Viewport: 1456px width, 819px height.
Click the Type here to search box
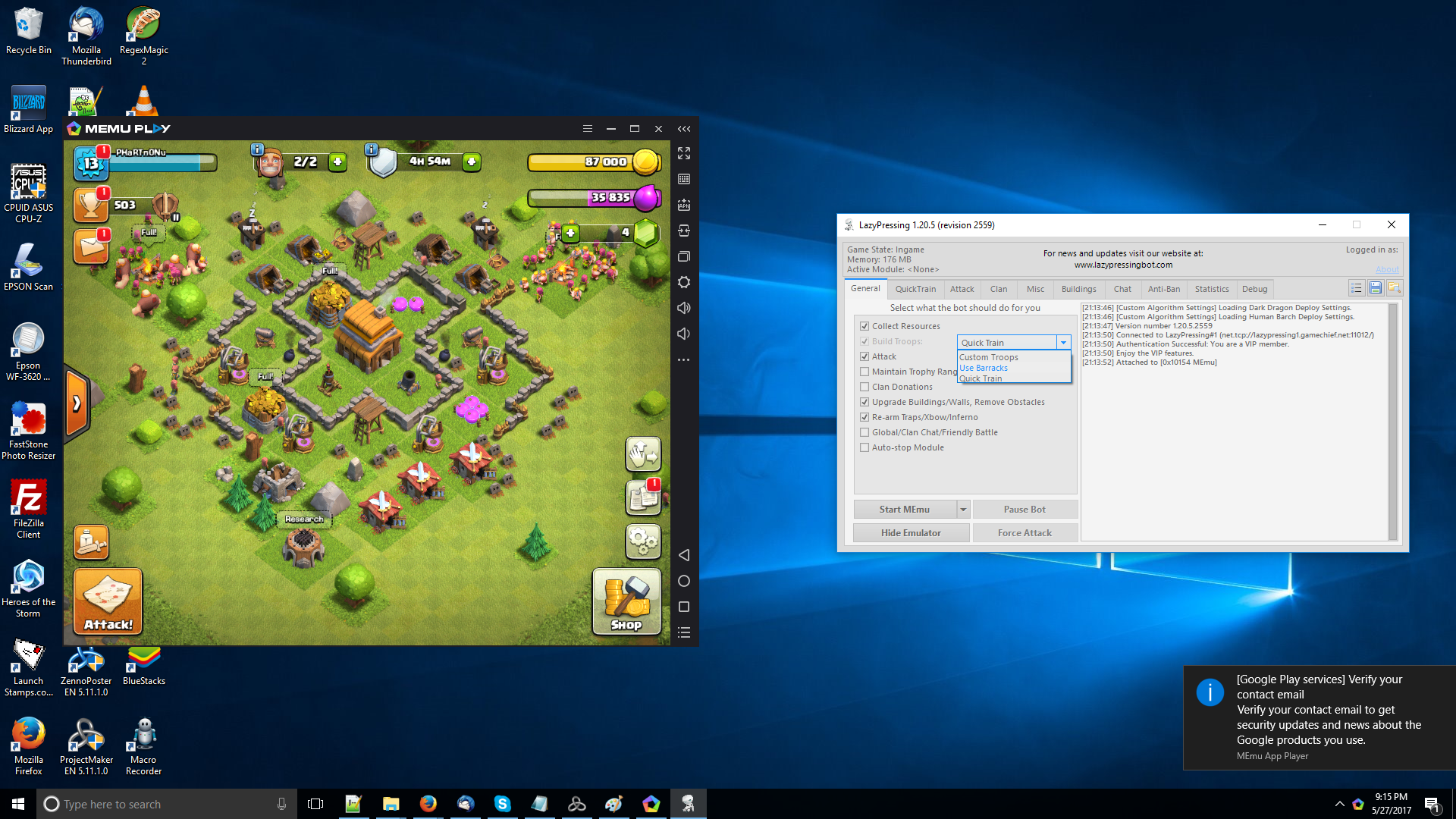(167, 804)
